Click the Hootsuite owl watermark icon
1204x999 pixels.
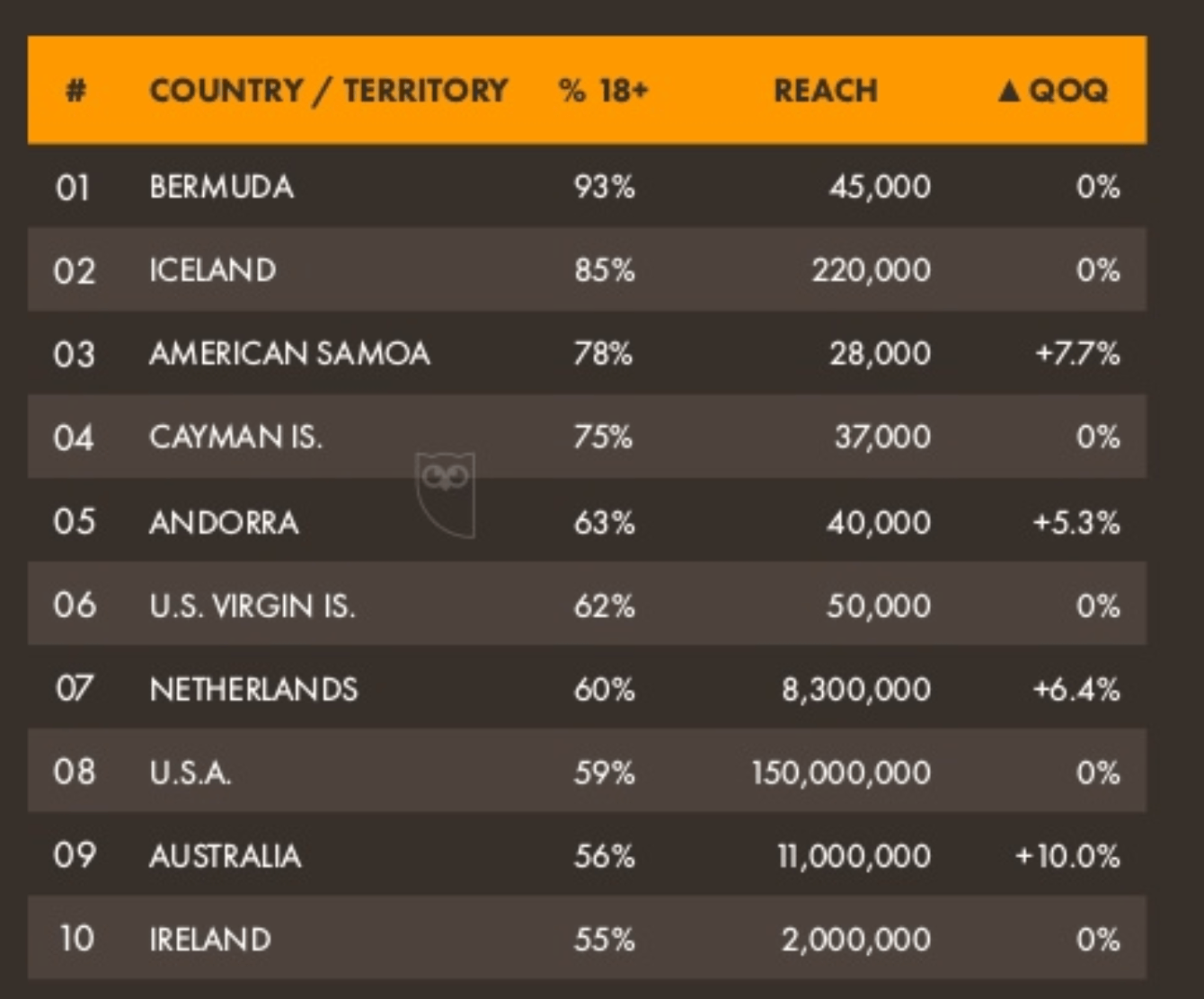click(x=445, y=493)
